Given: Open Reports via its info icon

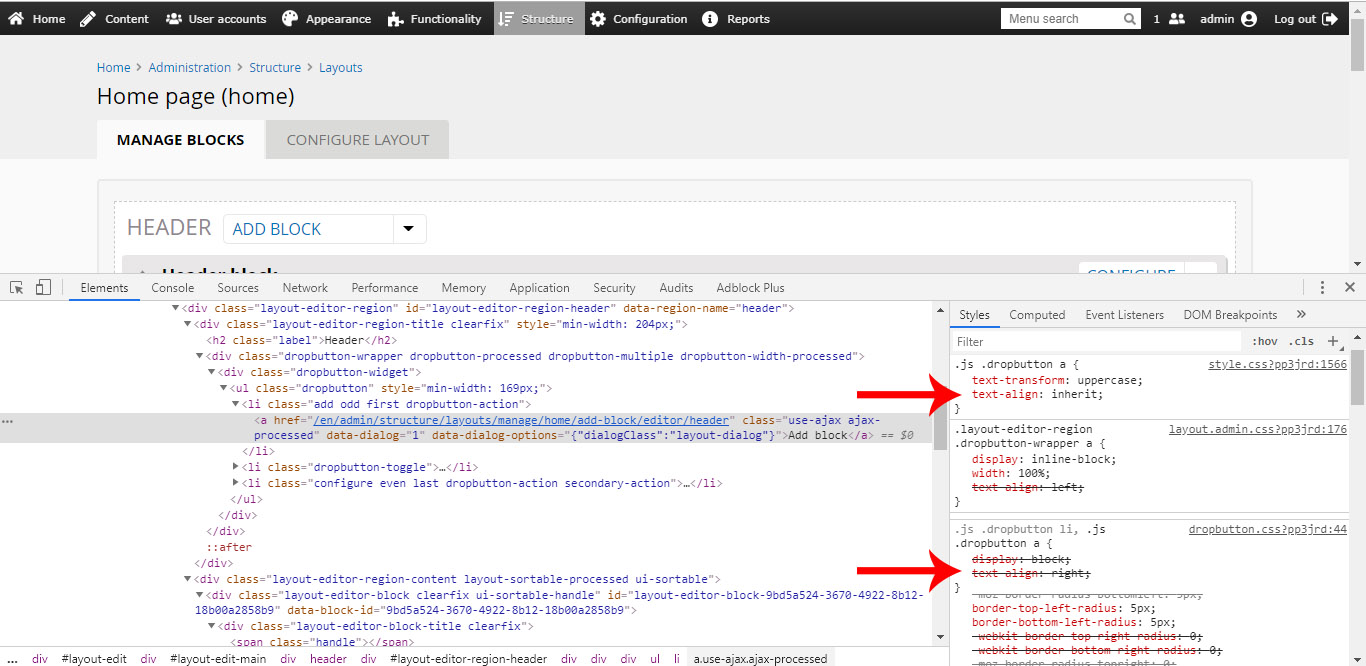Looking at the screenshot, I should pyautogui.click(x=709, y=18).
